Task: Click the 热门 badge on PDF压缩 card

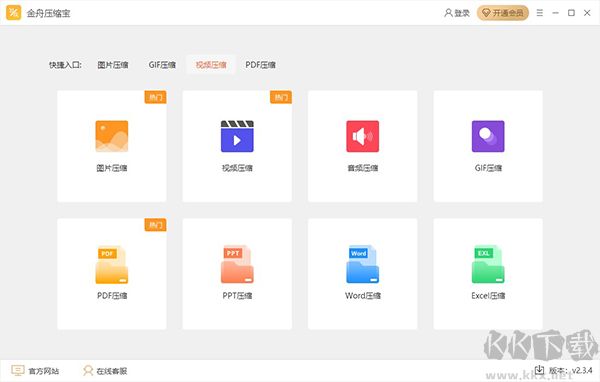Action: 155,225
